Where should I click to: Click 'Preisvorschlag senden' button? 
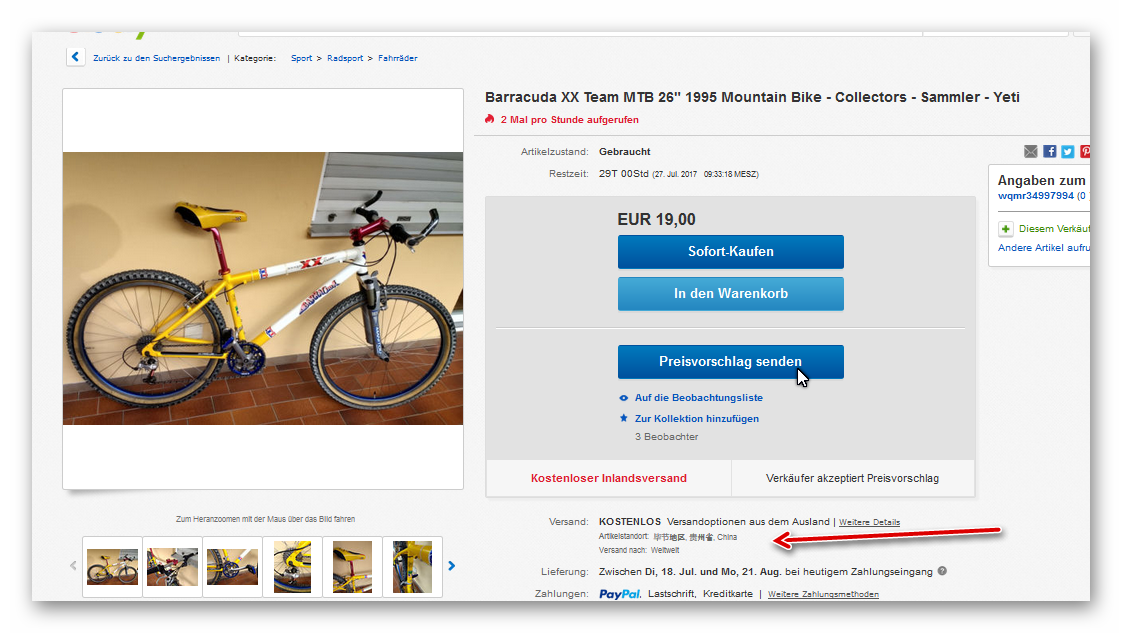click(730, 361)
